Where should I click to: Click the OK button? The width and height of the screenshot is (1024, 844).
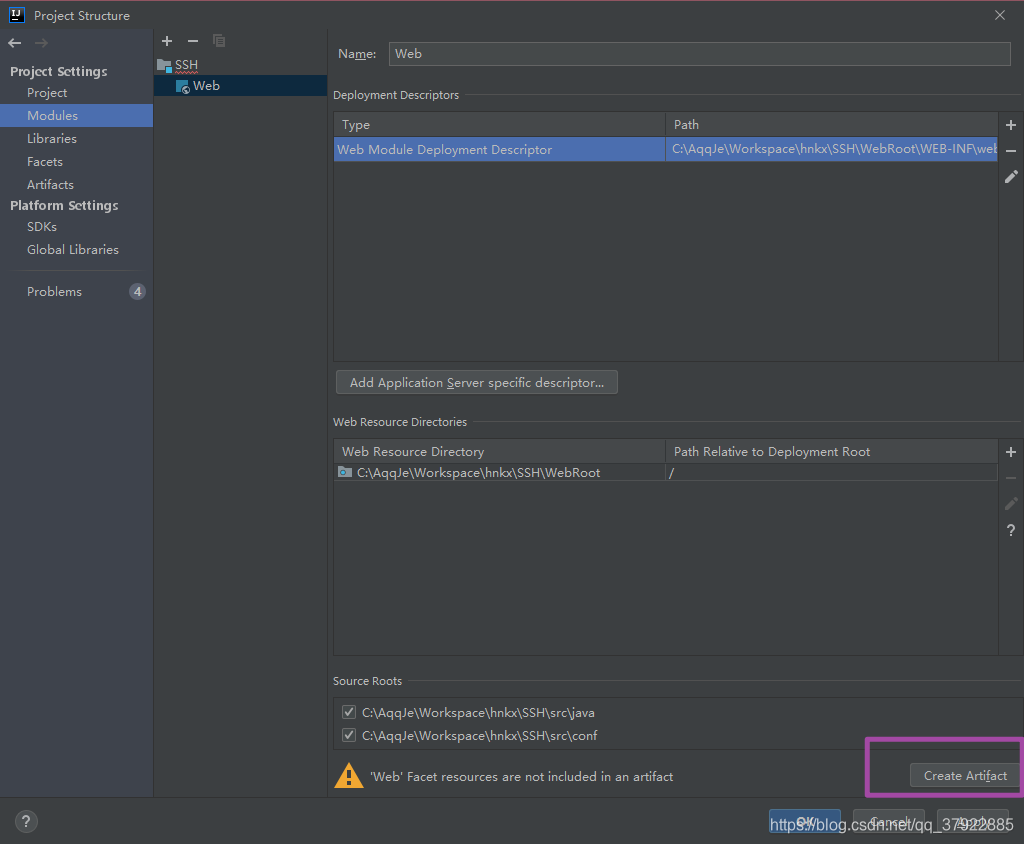(x=805, y=821)
